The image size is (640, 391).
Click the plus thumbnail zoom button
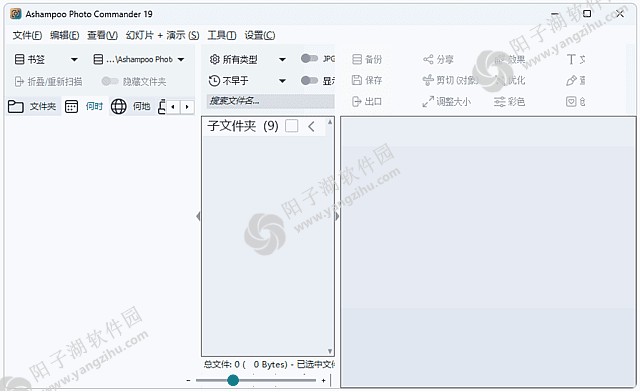(323, 380)
